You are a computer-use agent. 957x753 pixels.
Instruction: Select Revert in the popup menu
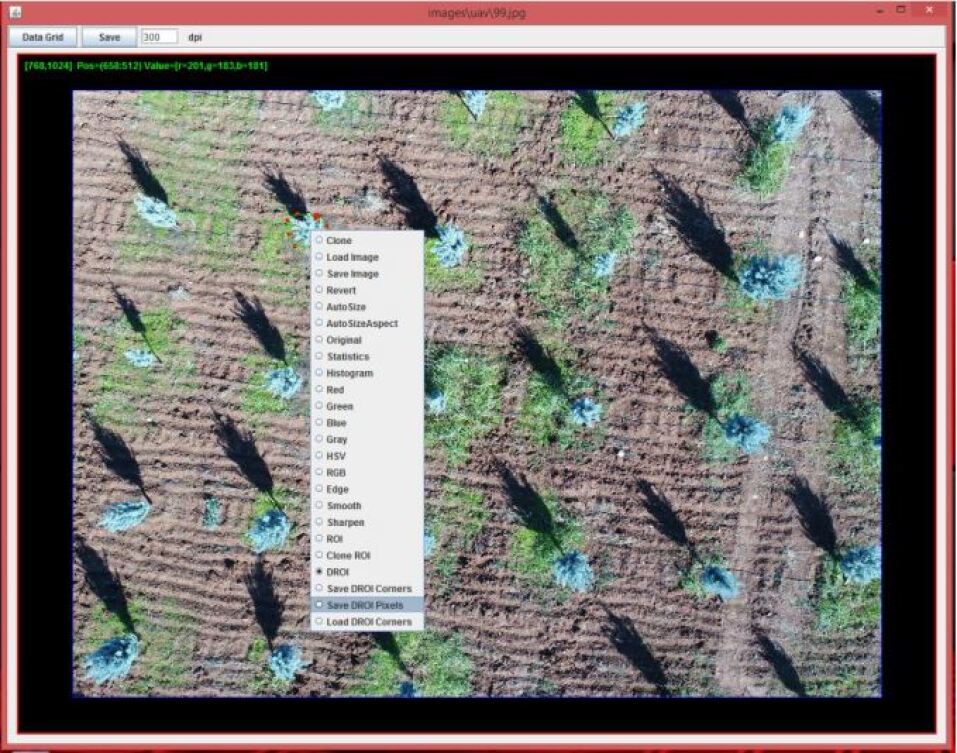[340, 290]
